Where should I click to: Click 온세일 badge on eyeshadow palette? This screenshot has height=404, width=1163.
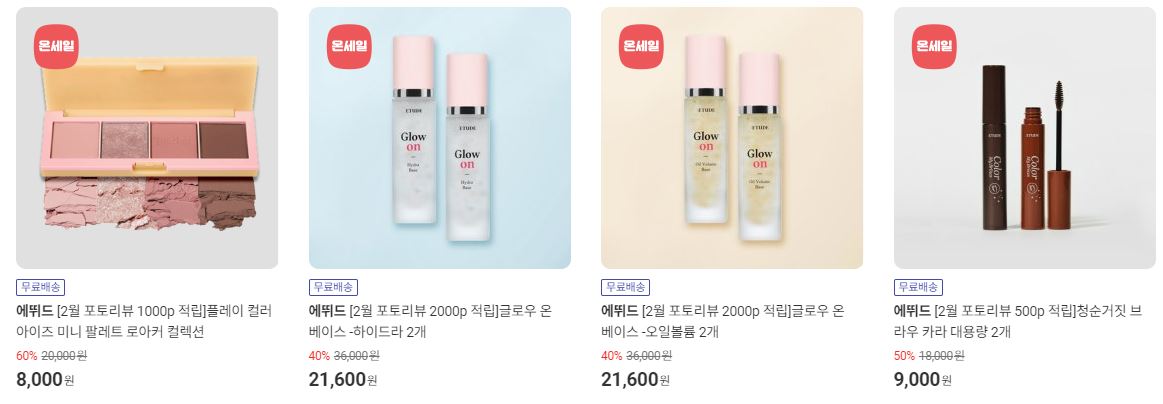pos(56,47)
